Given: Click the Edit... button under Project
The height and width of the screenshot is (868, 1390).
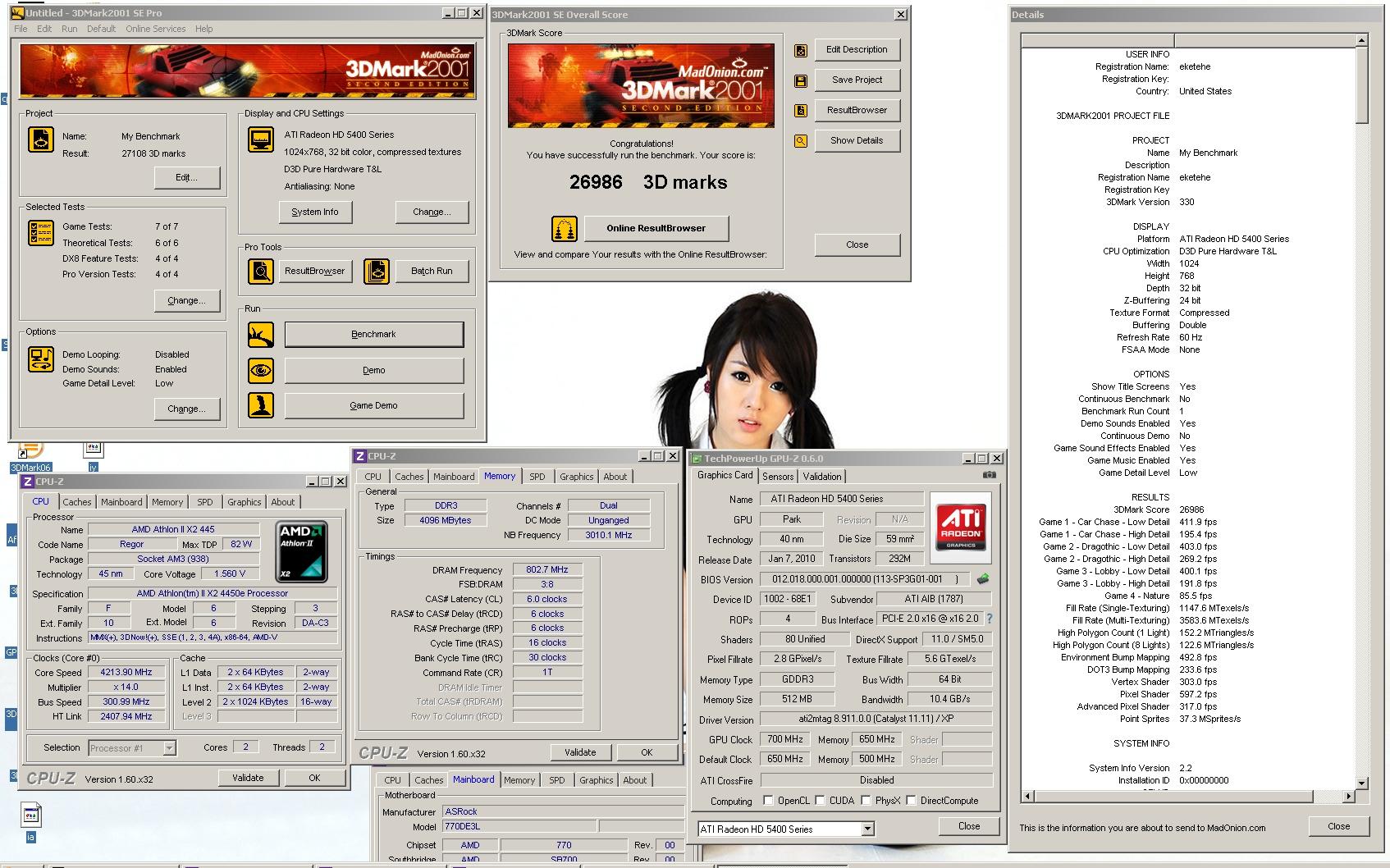Looking at the screenshot, I should point(187,177).
